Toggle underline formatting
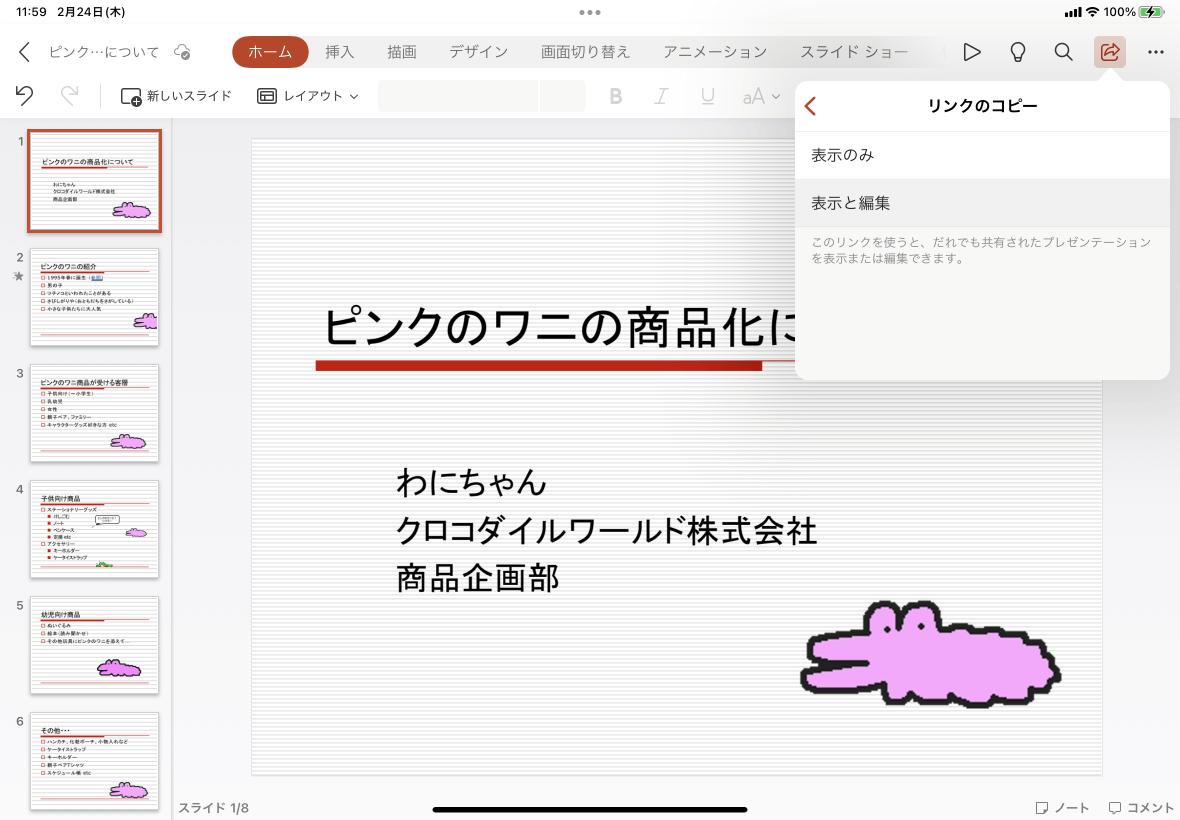 point(707,96)
